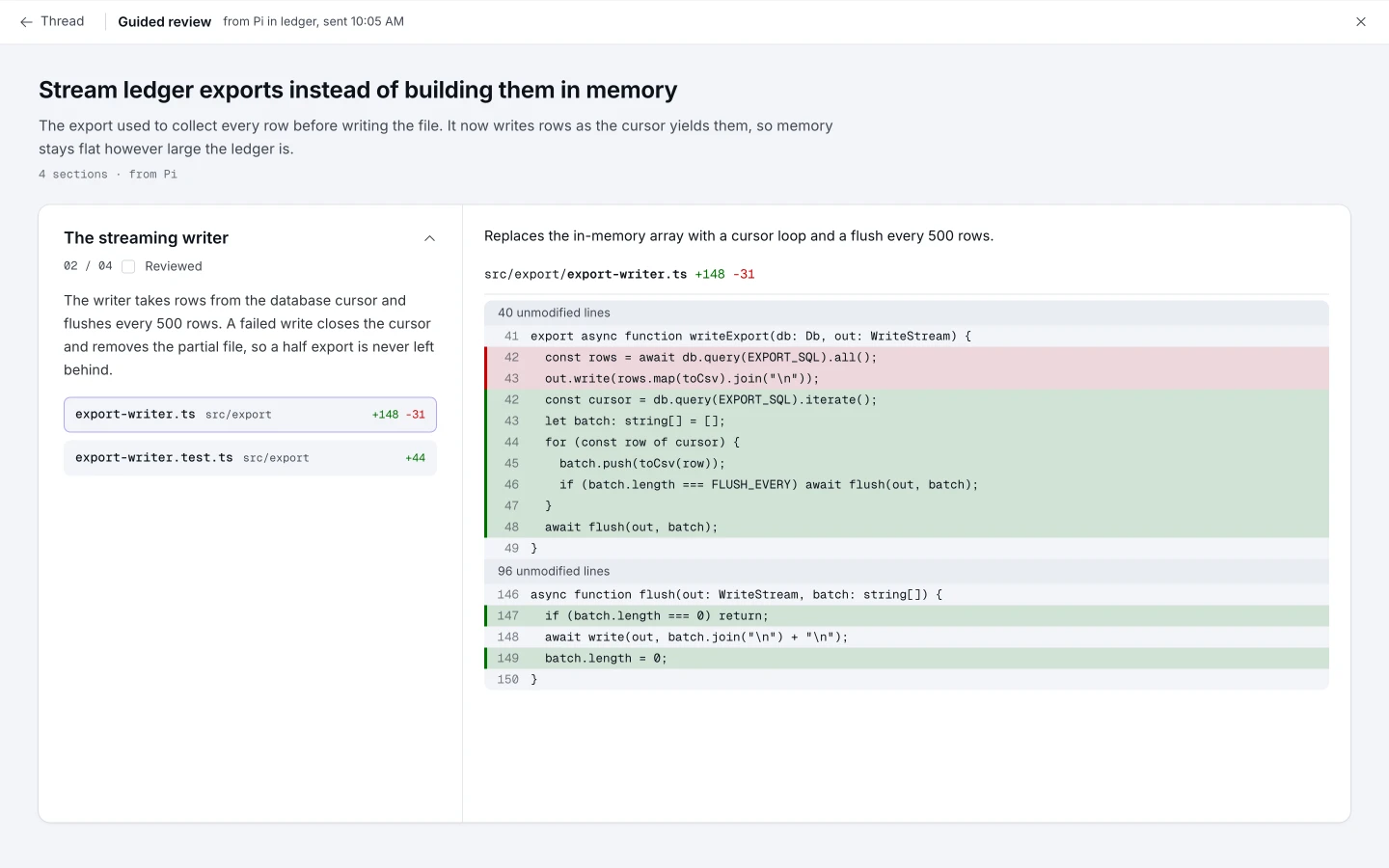
Task: Click added line 'if (batch.length === 0) return;'
Action: click(907, 615)
